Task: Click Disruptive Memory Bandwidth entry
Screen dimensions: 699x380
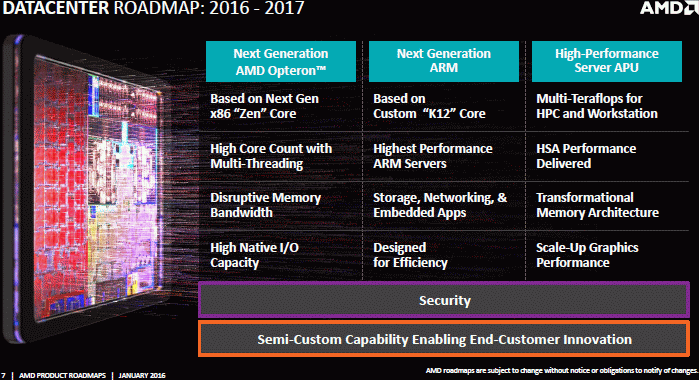Action: pos(265,205)
